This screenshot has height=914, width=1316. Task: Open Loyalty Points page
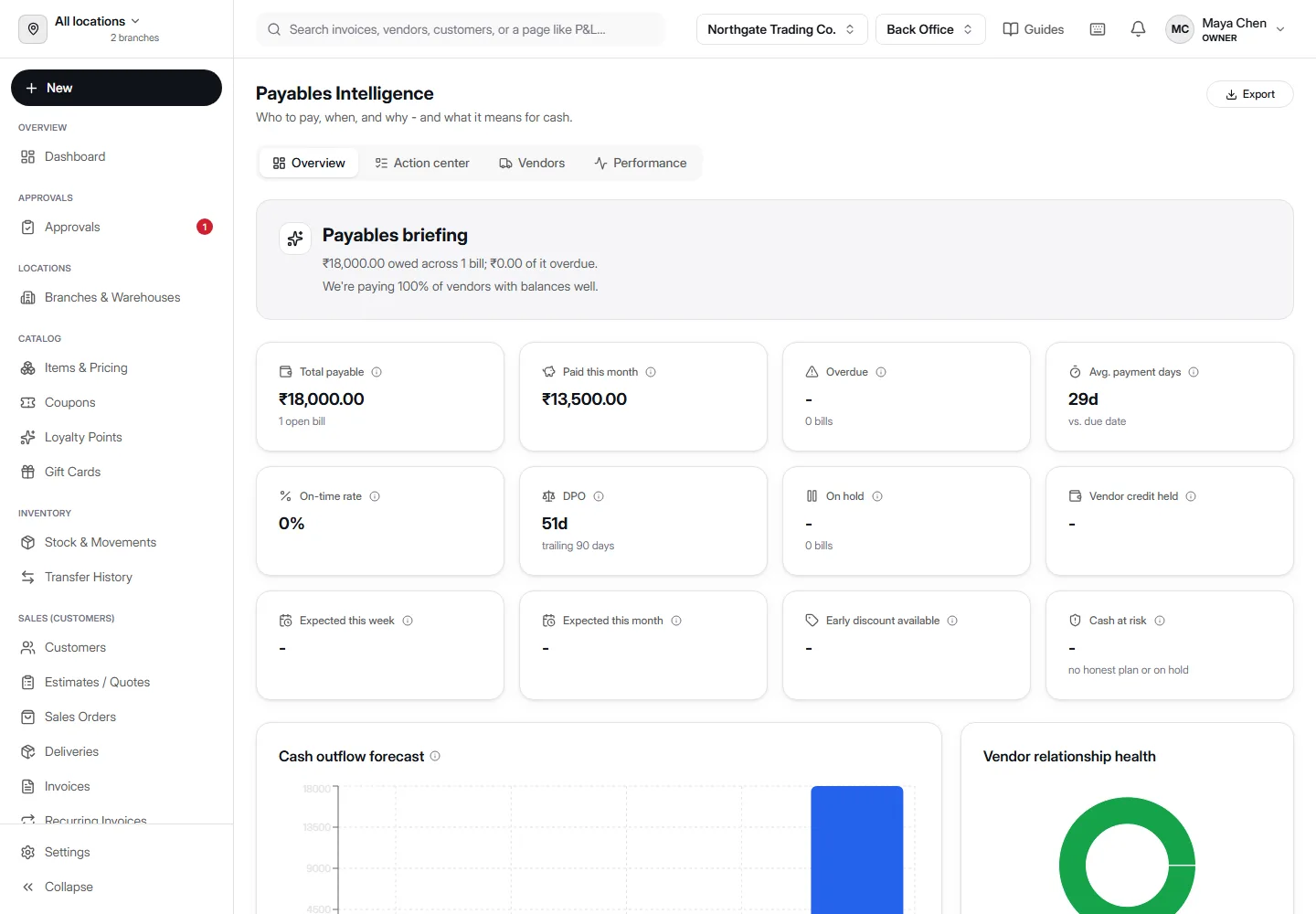(x=116, y=437)
